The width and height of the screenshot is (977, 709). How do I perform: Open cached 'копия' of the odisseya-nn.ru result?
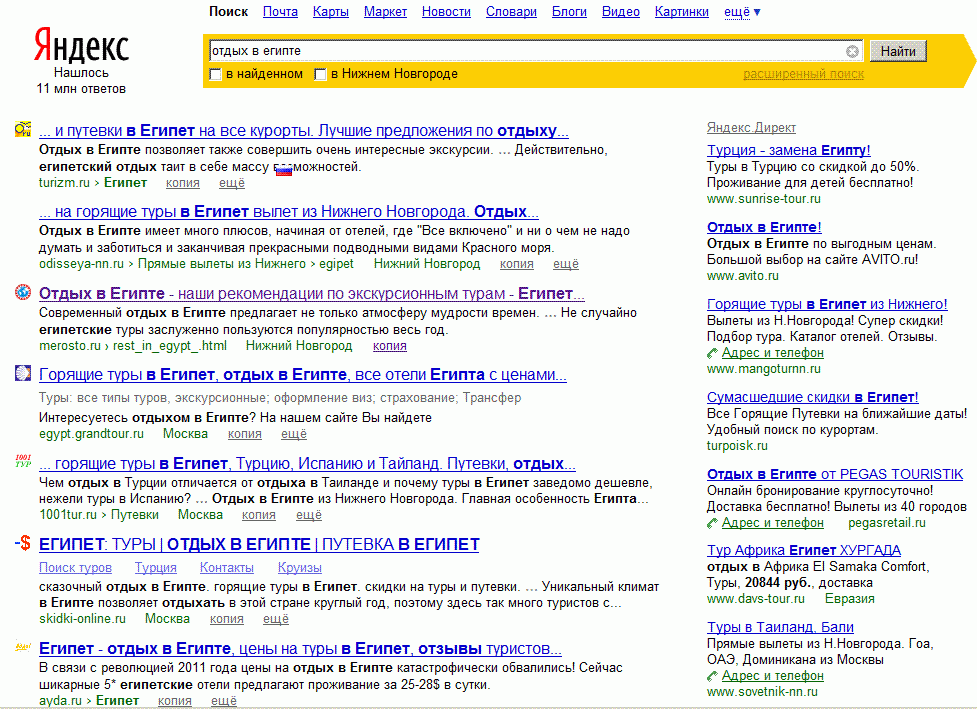[517, 264]
